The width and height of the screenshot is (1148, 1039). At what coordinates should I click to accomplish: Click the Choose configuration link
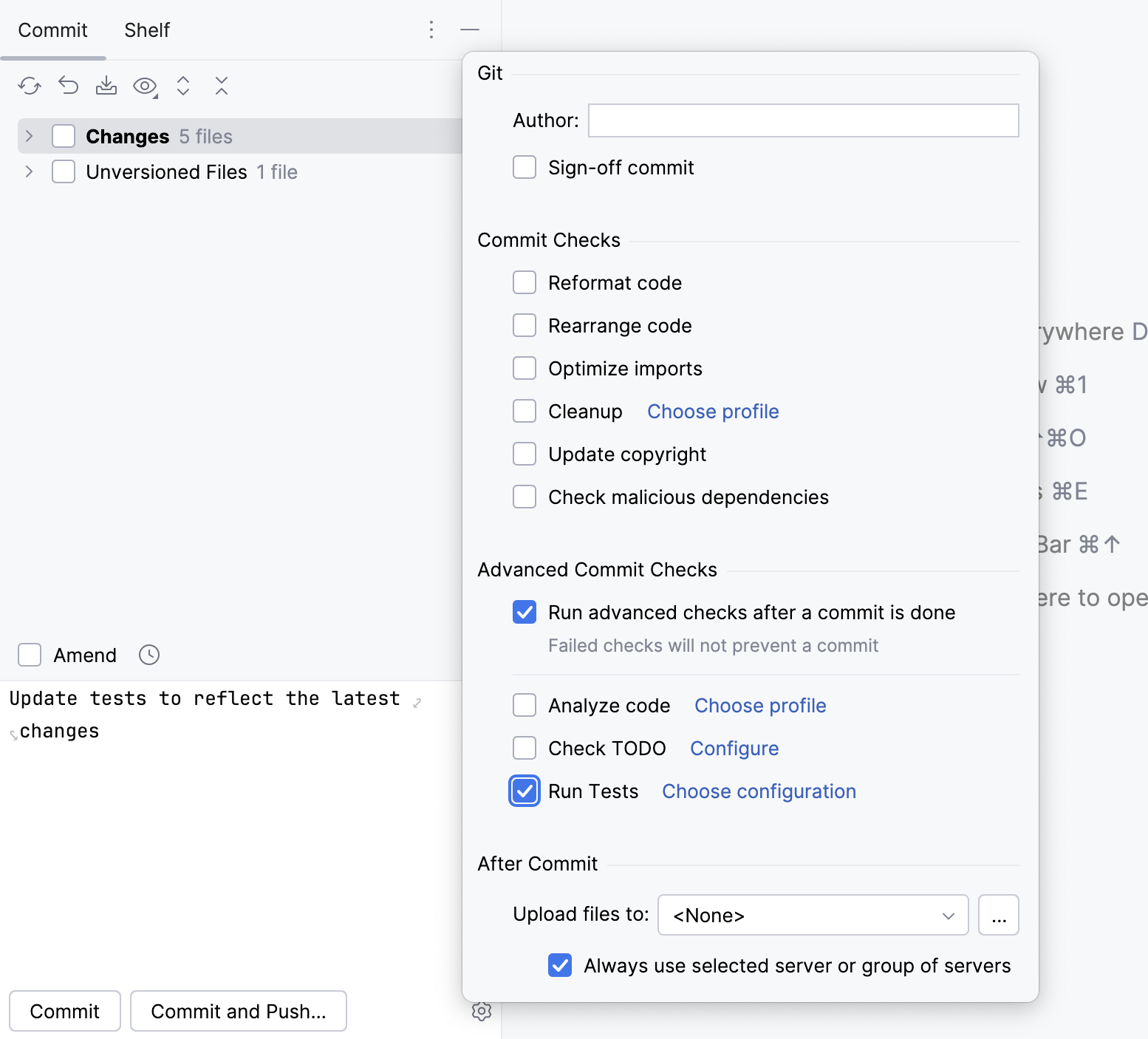pos(758,791)
